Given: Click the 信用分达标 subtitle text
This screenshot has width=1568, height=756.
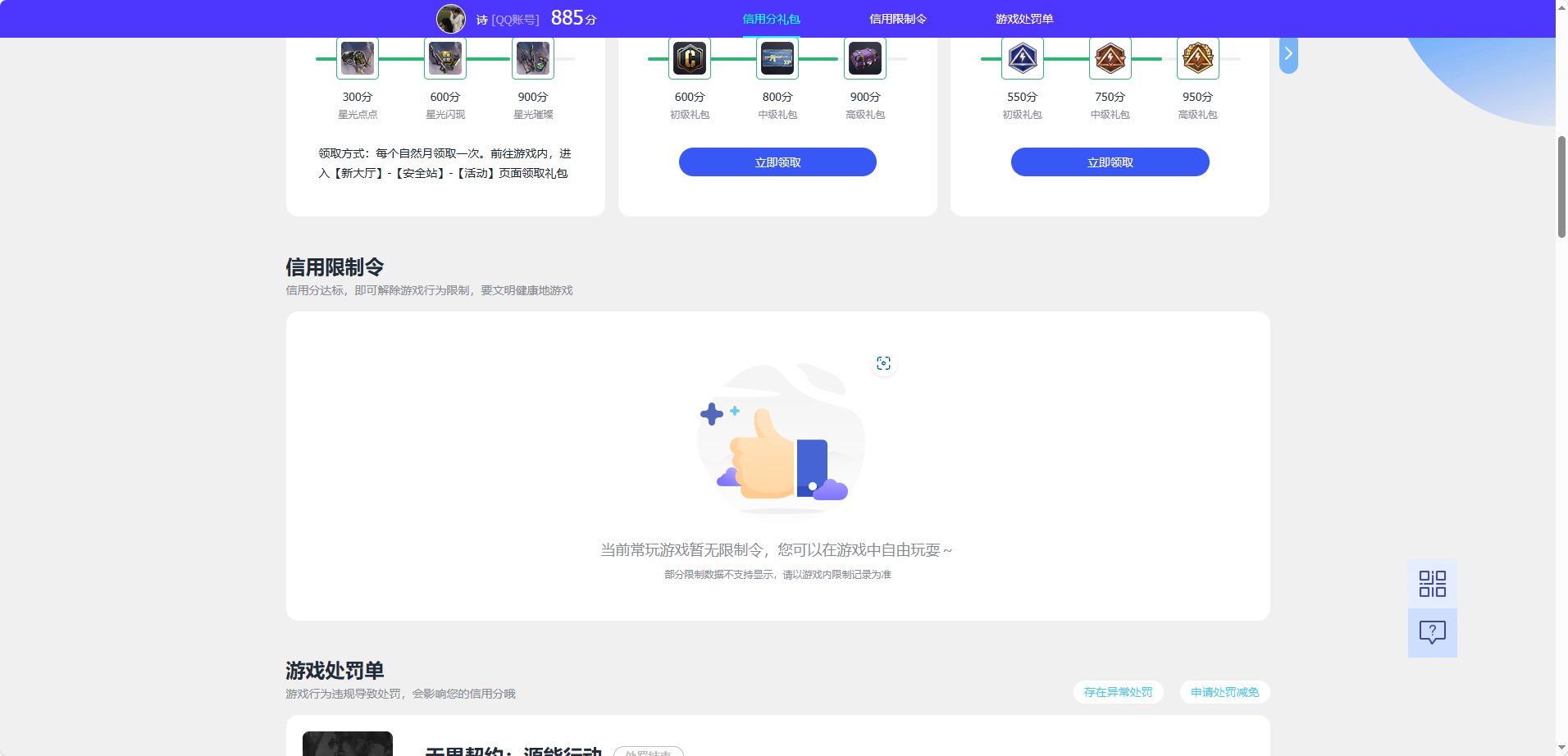Looking at the screenshot, I should click(429, 290).
